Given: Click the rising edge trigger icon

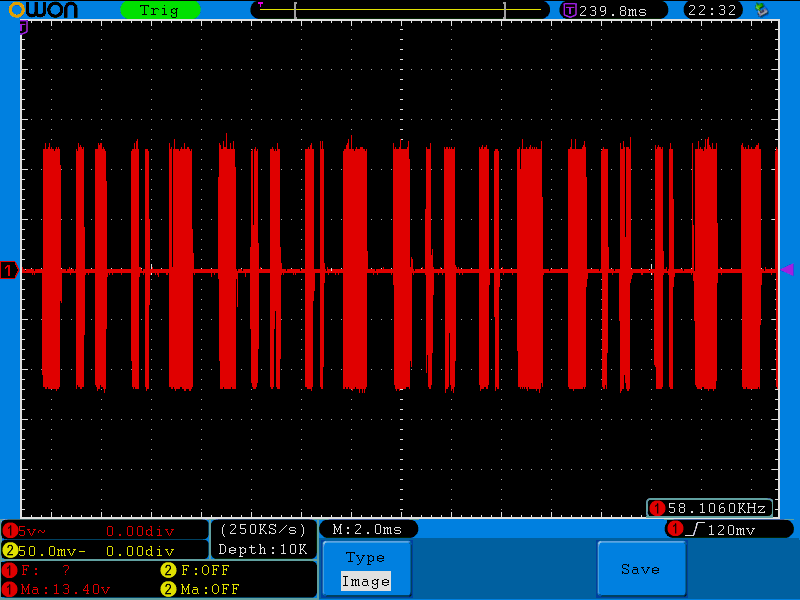Looking at the screenshot, I should click(695, 530).
